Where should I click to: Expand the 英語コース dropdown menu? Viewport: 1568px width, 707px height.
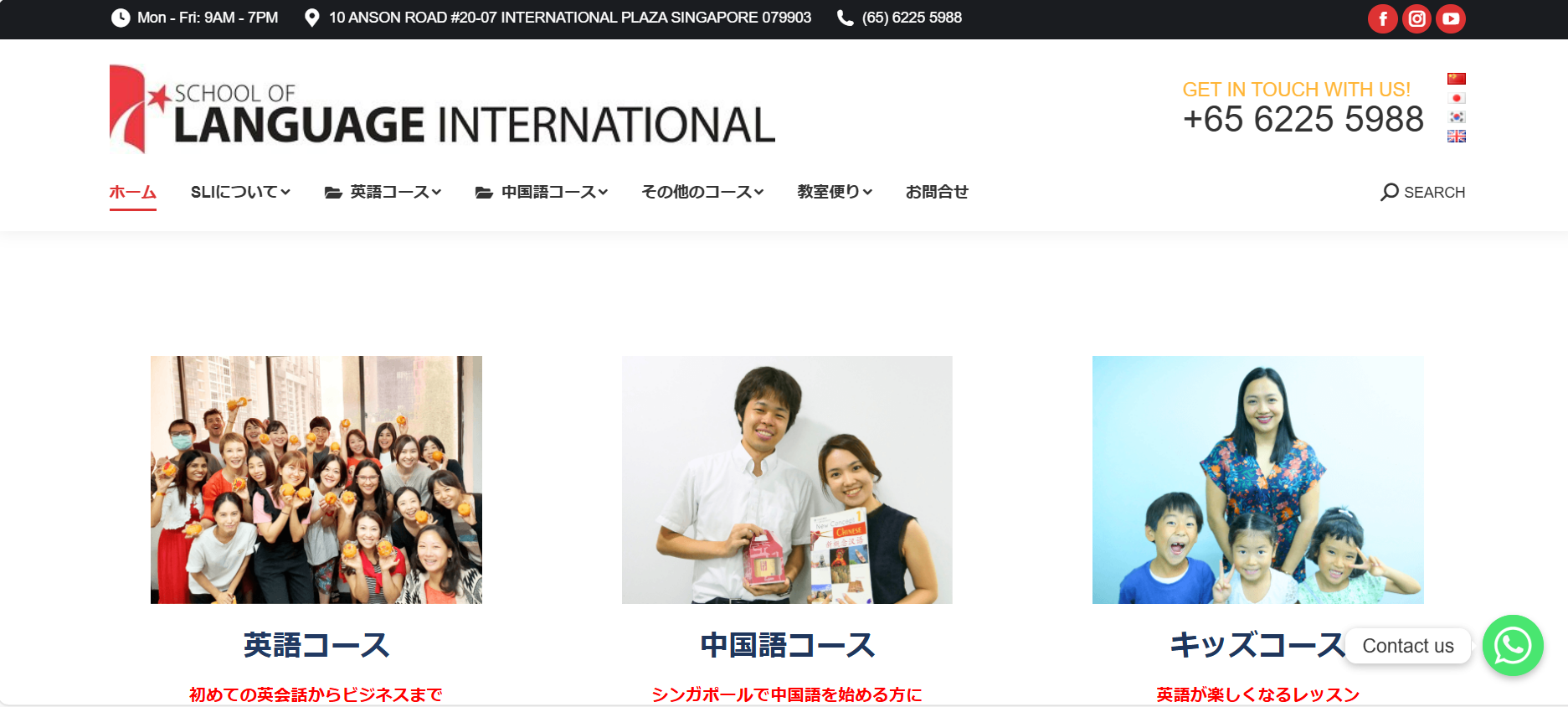pos(383,192)
